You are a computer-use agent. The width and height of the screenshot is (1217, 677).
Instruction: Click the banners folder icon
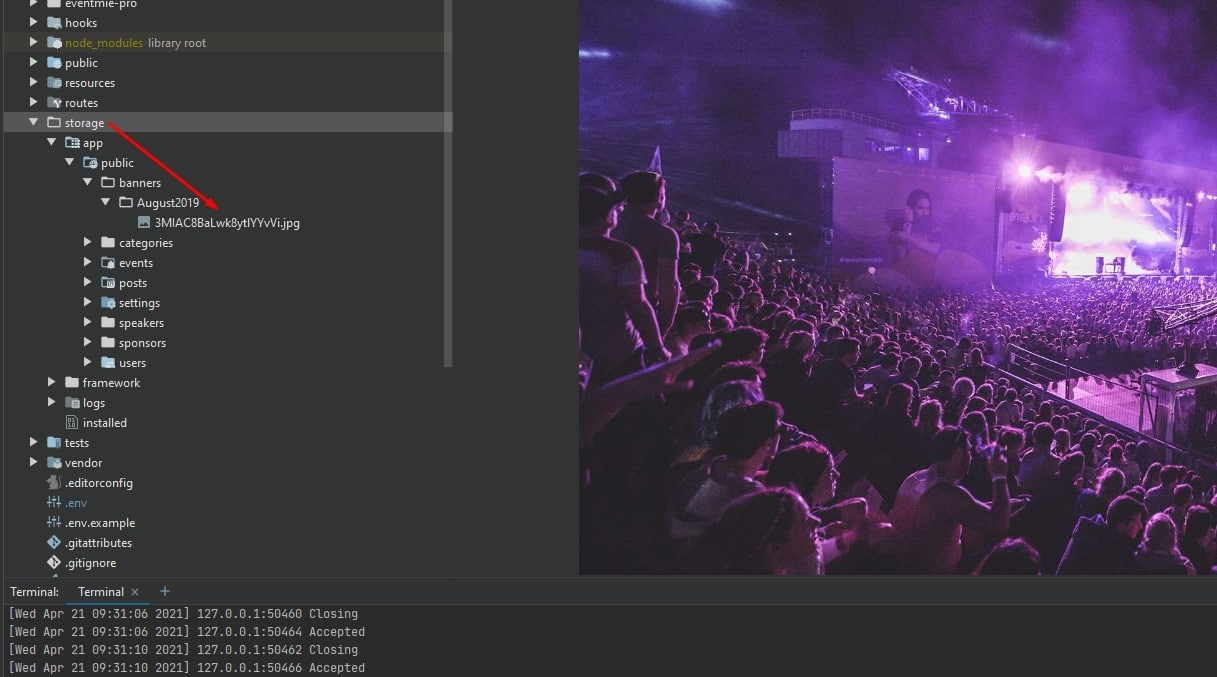click(x=108, y=183)
